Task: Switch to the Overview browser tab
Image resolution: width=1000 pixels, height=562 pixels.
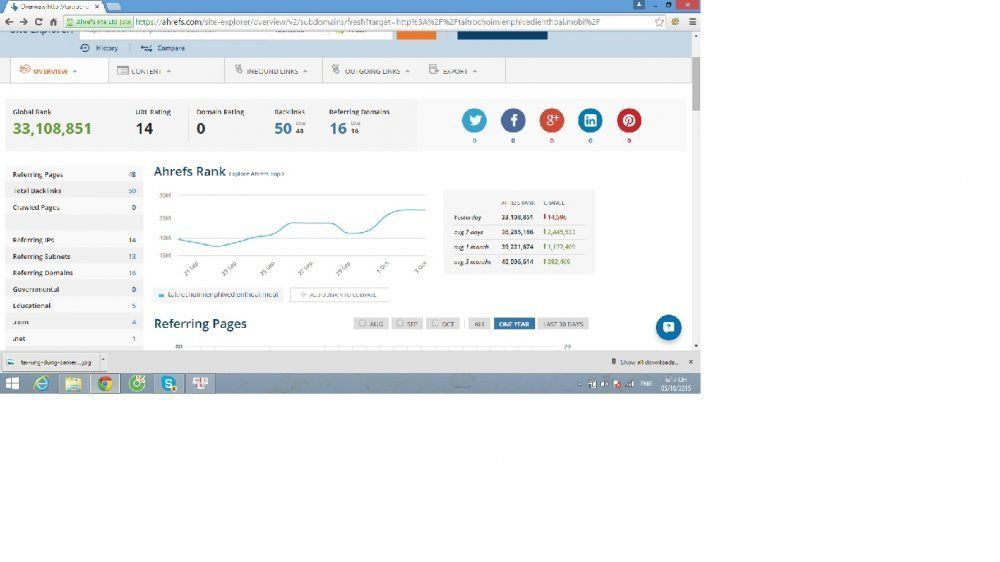Action: point(55,6)
